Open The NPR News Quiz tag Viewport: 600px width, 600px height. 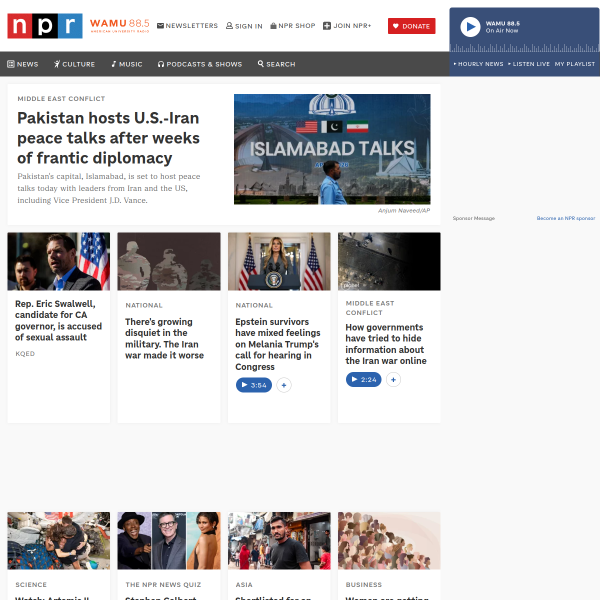[x=163, y=585]
